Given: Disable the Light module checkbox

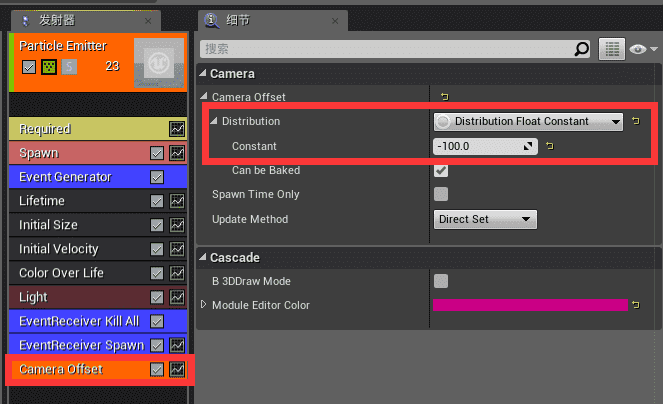Looking at the screenshot, I should click(156, 297).
